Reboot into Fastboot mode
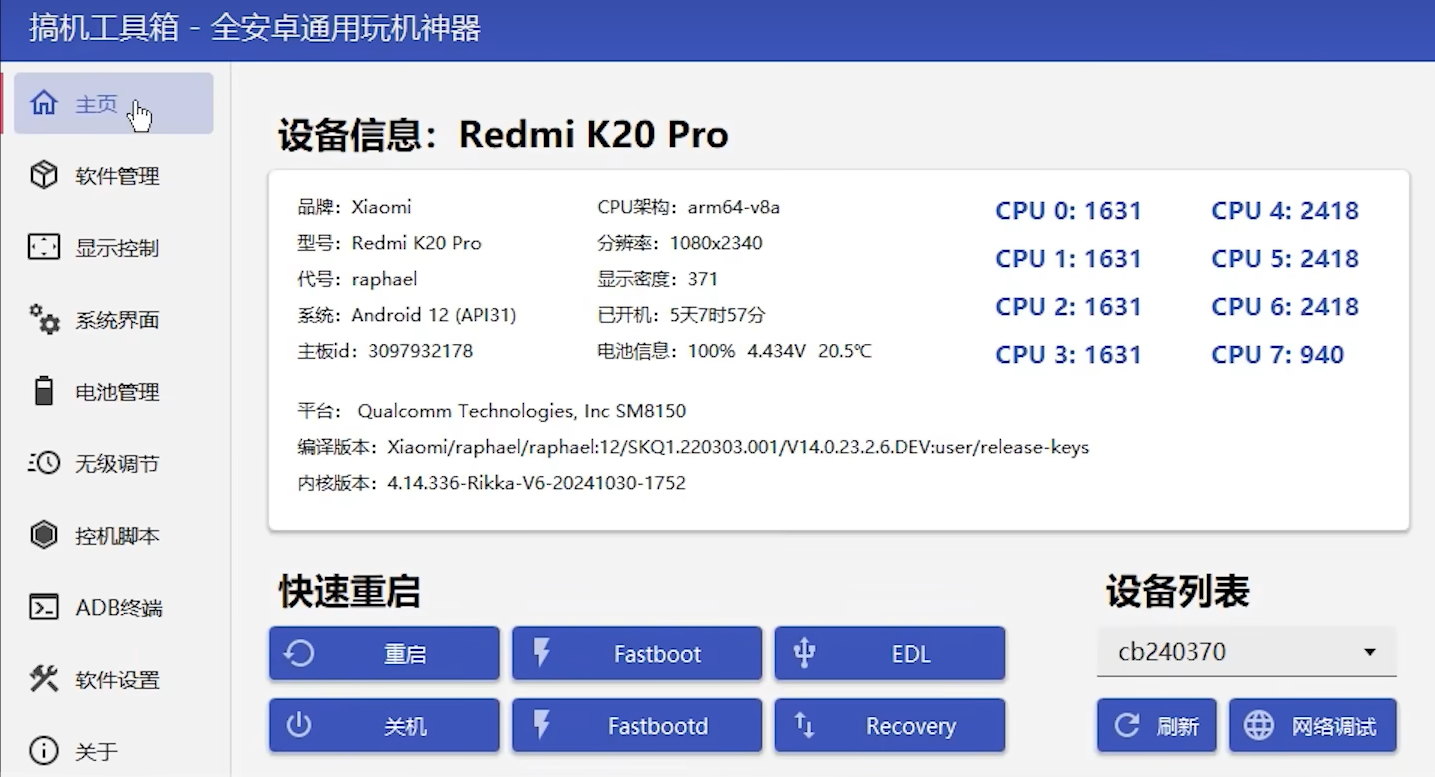 tap(636, 654)
